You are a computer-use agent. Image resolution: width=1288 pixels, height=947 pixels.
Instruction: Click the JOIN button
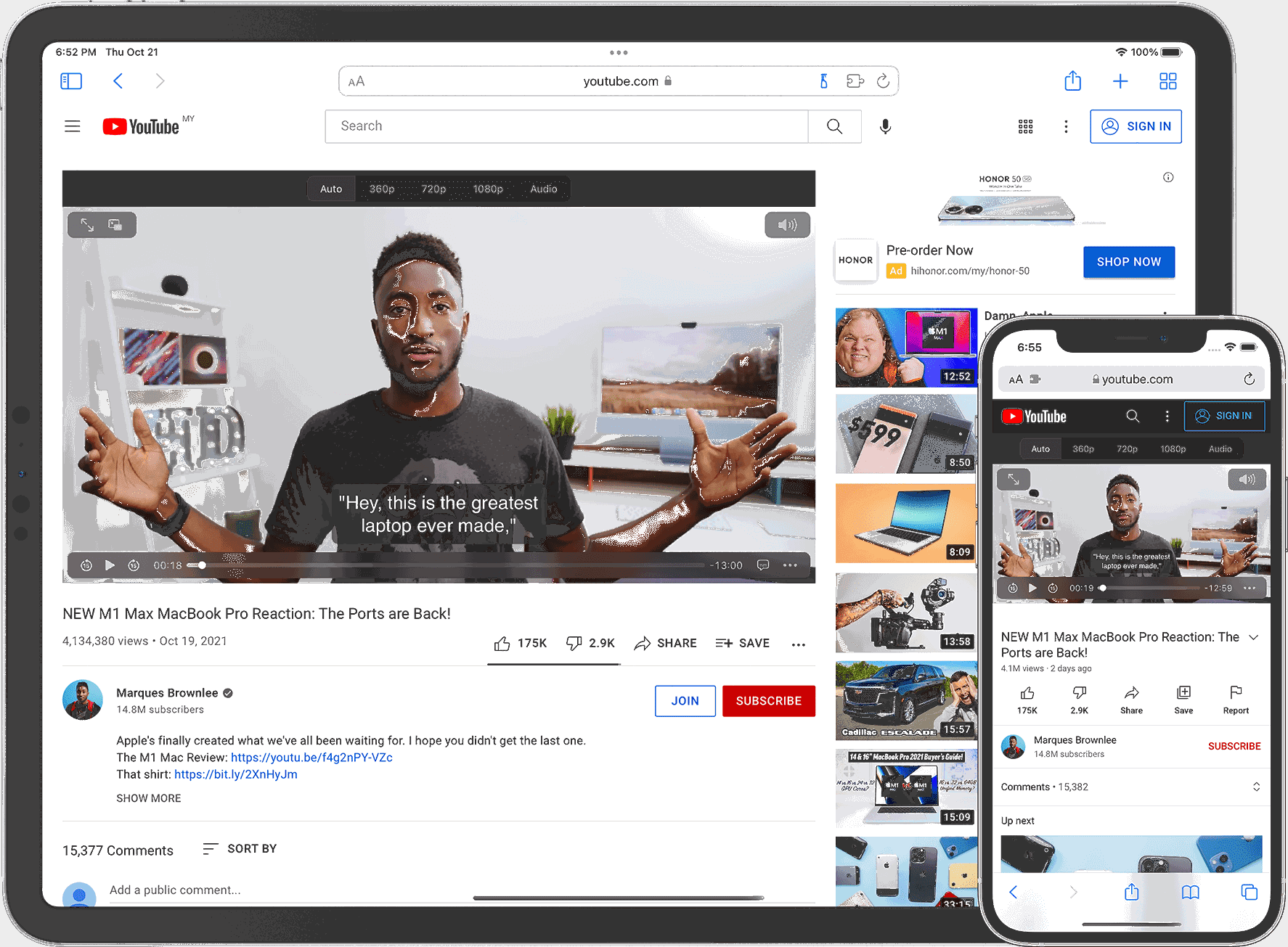click(x=685, y=701)
